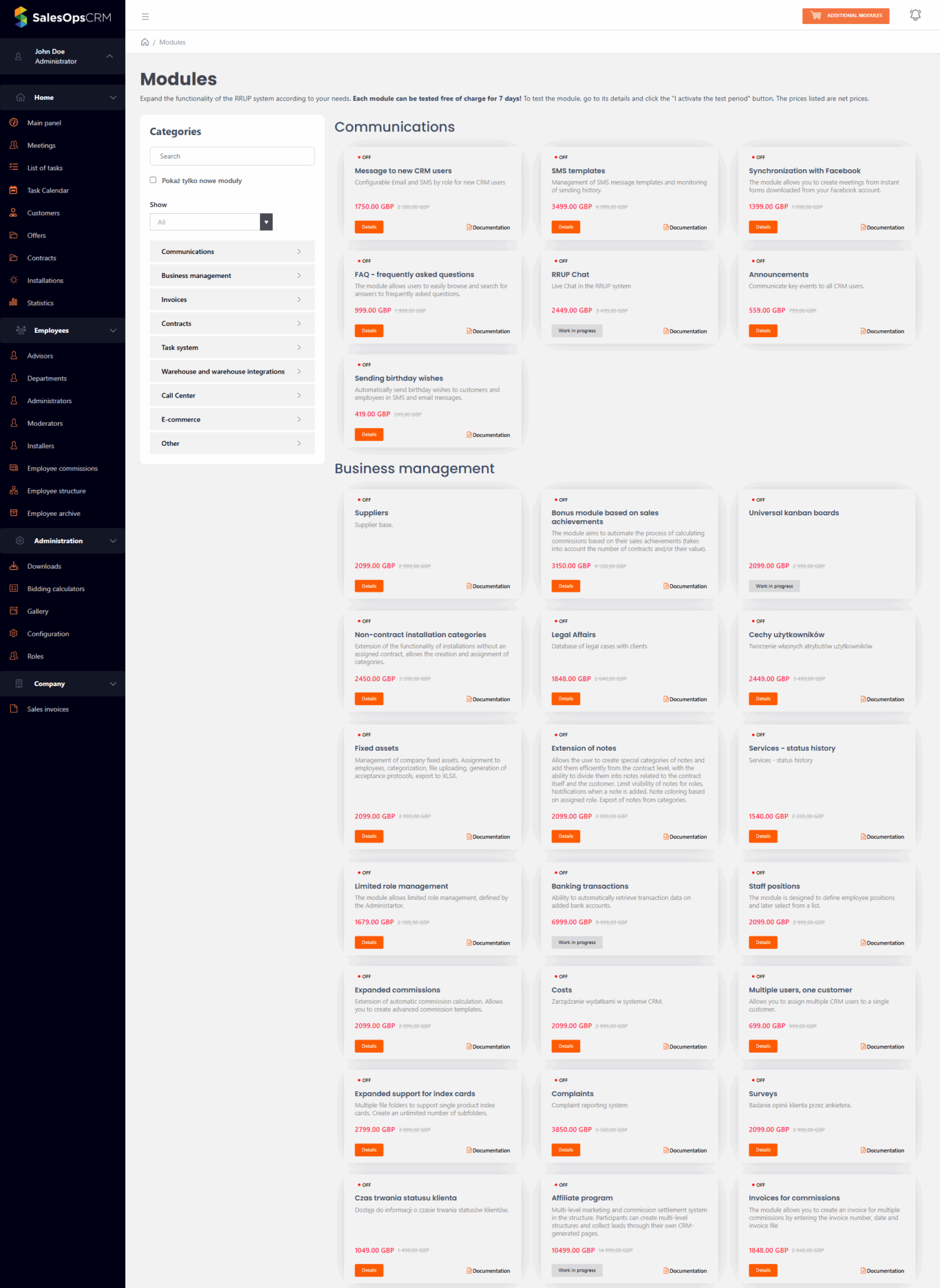The width and height of the screenshot is (940, 1288).
Task: Collapse the Employees sidebar section
Action: [113, 330]
